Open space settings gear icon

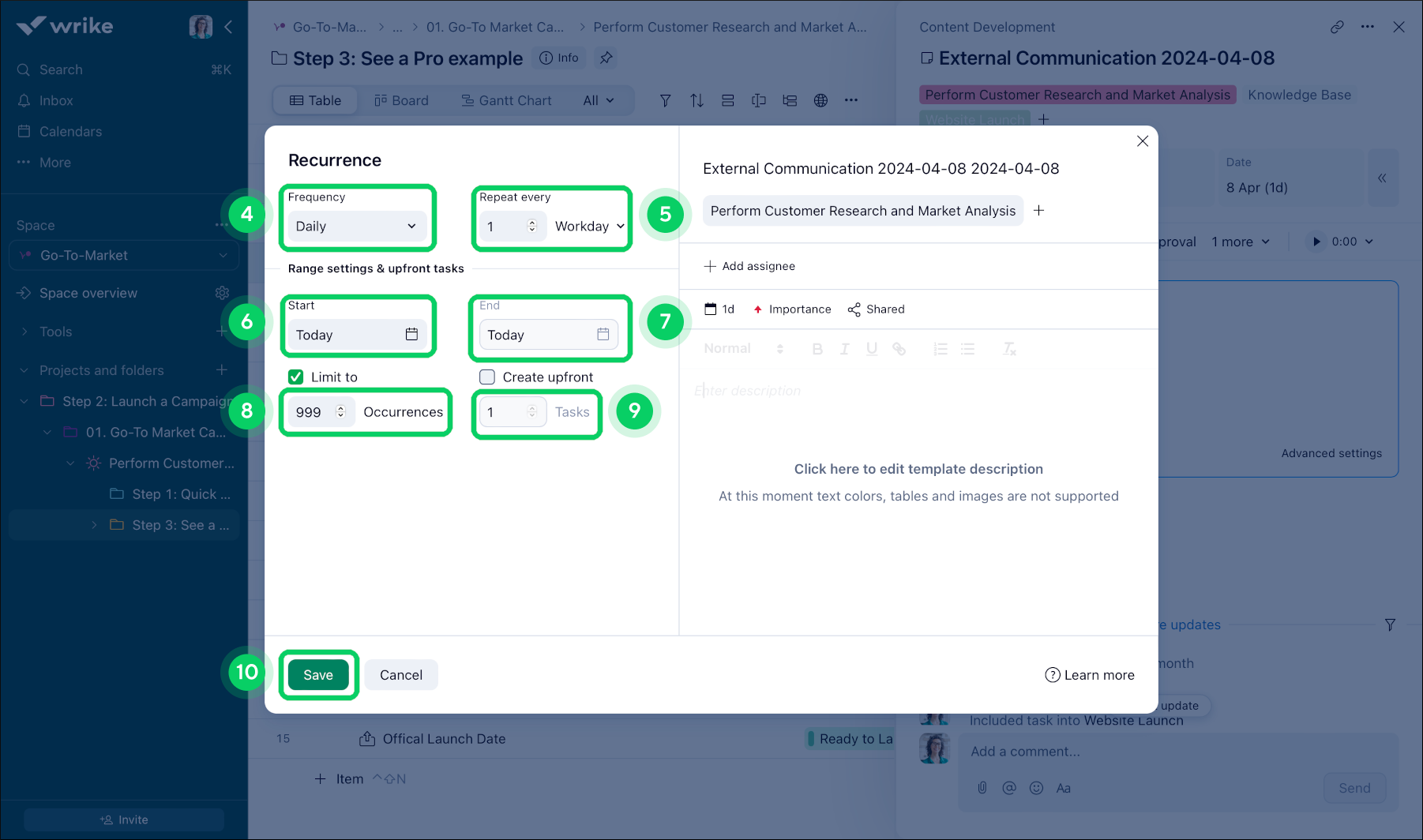222,293
